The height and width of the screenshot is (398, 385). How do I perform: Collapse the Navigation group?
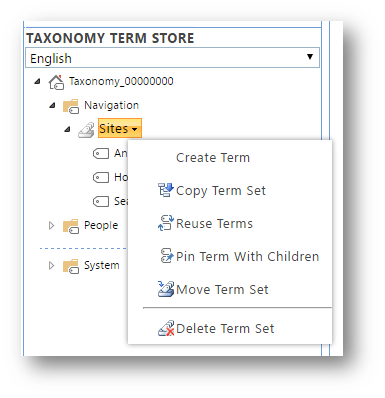tap(52, 105)
